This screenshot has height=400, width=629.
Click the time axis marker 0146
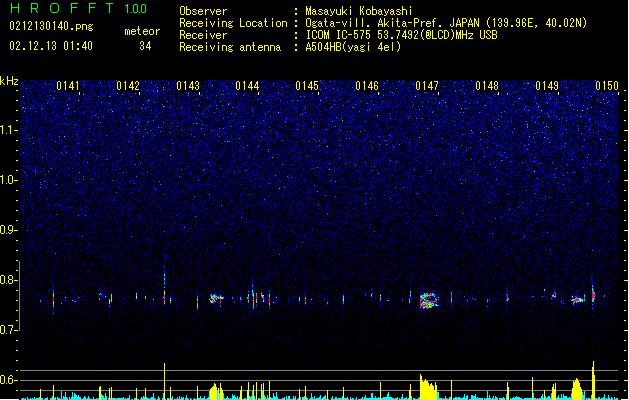tap(367, 86)
